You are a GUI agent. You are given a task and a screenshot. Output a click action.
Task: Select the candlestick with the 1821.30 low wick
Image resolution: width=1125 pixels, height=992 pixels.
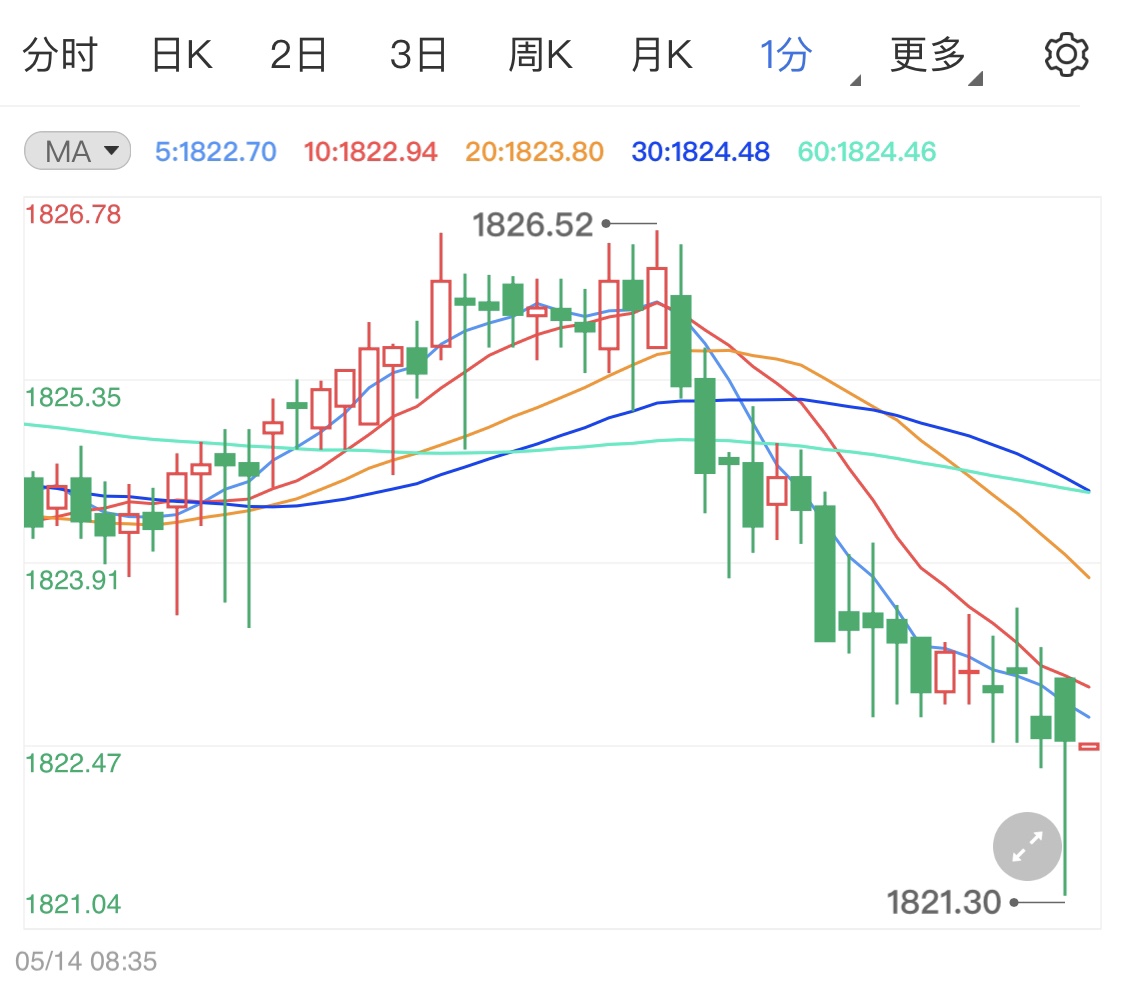click(x=1065, y=785)
